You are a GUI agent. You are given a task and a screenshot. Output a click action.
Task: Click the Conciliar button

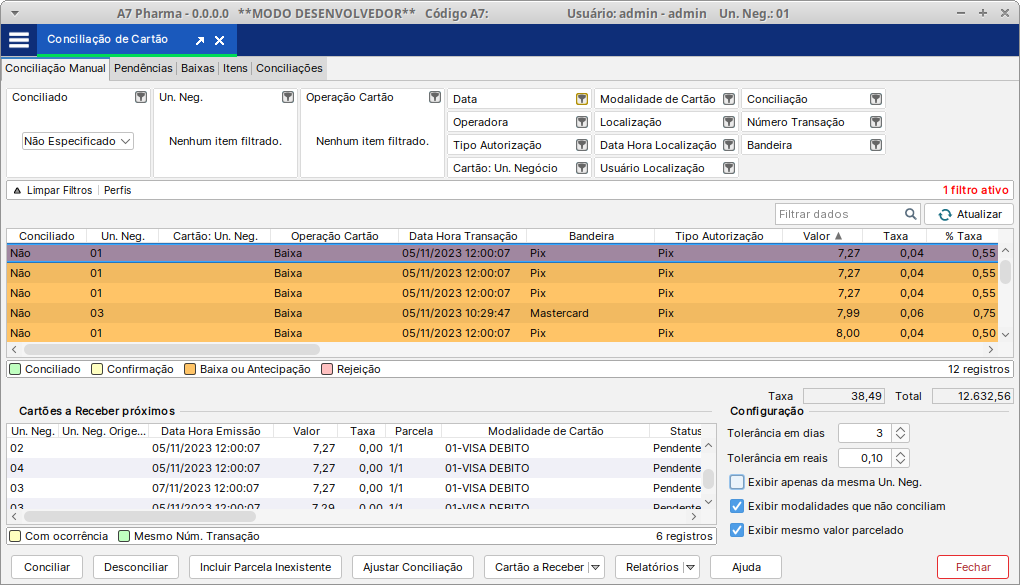[x=47, y=567]
